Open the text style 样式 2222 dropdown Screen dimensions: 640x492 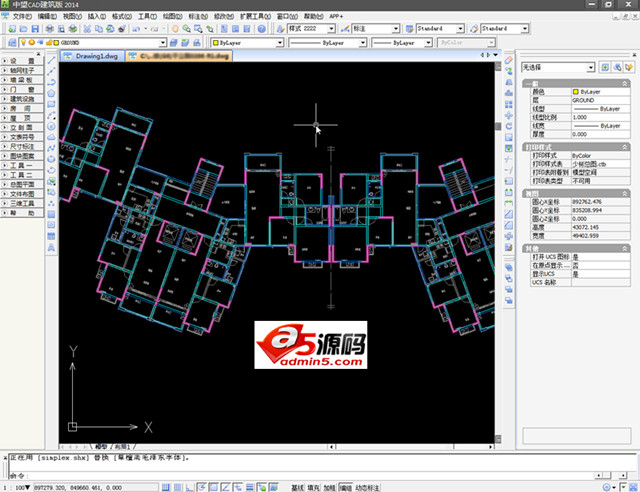click(331, 29)
